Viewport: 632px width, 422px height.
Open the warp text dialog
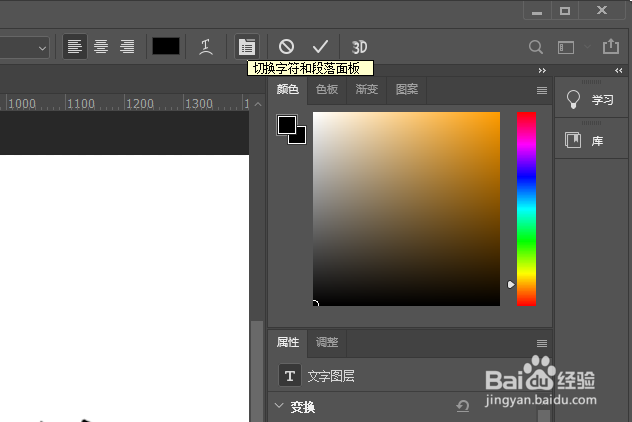206,47
